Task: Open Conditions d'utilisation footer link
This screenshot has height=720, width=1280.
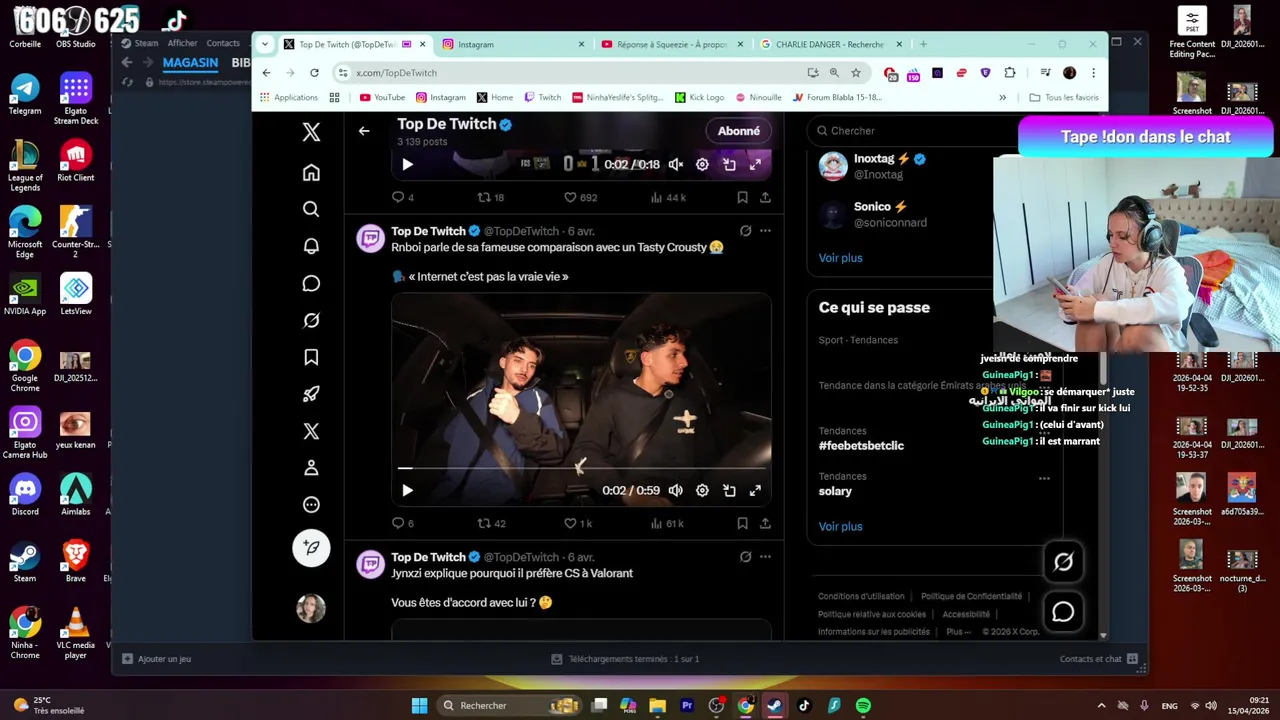Action: click(x=861, y=597)
